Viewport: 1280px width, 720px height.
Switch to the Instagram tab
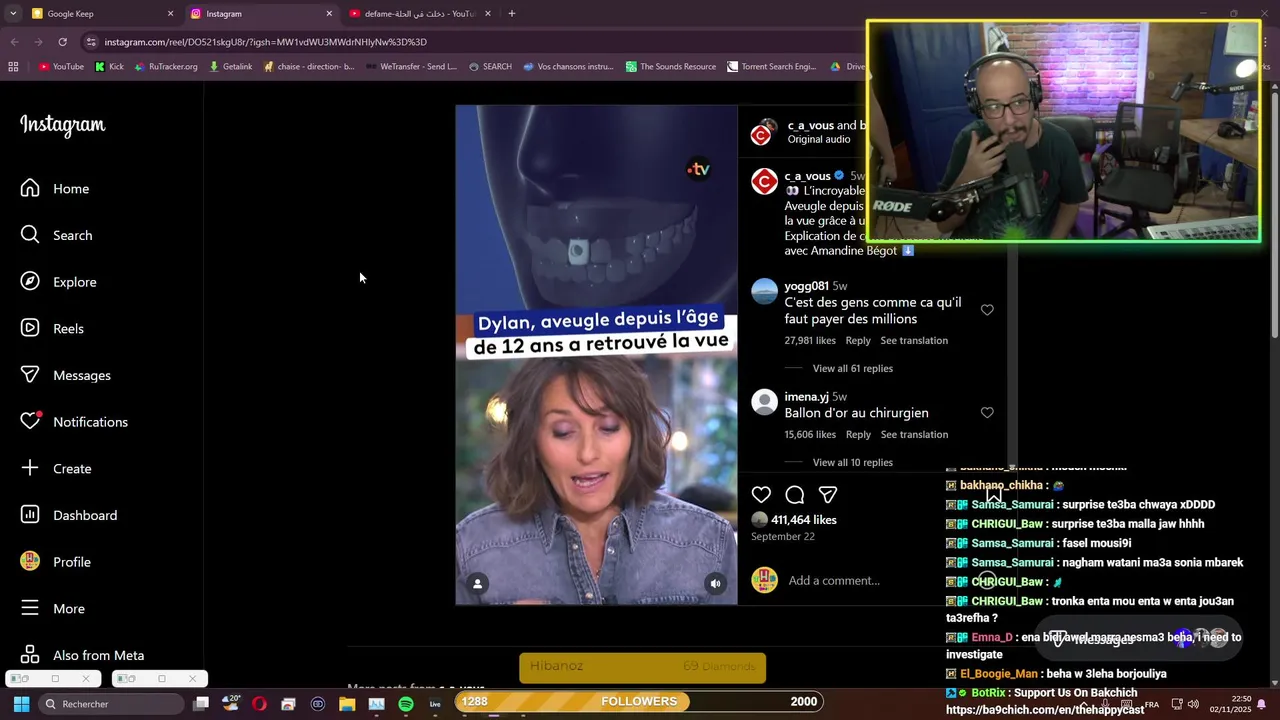click(262, 14)
